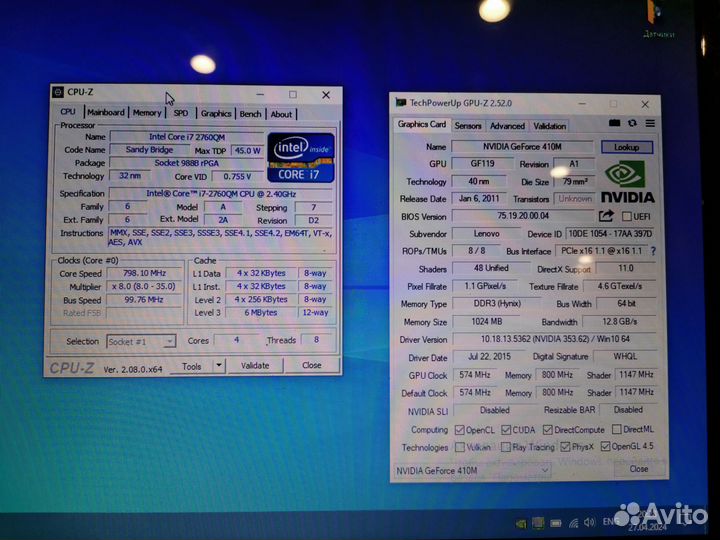Click the GF119 GPU field
Screen dimensions: 720x540
coord(482,163)
